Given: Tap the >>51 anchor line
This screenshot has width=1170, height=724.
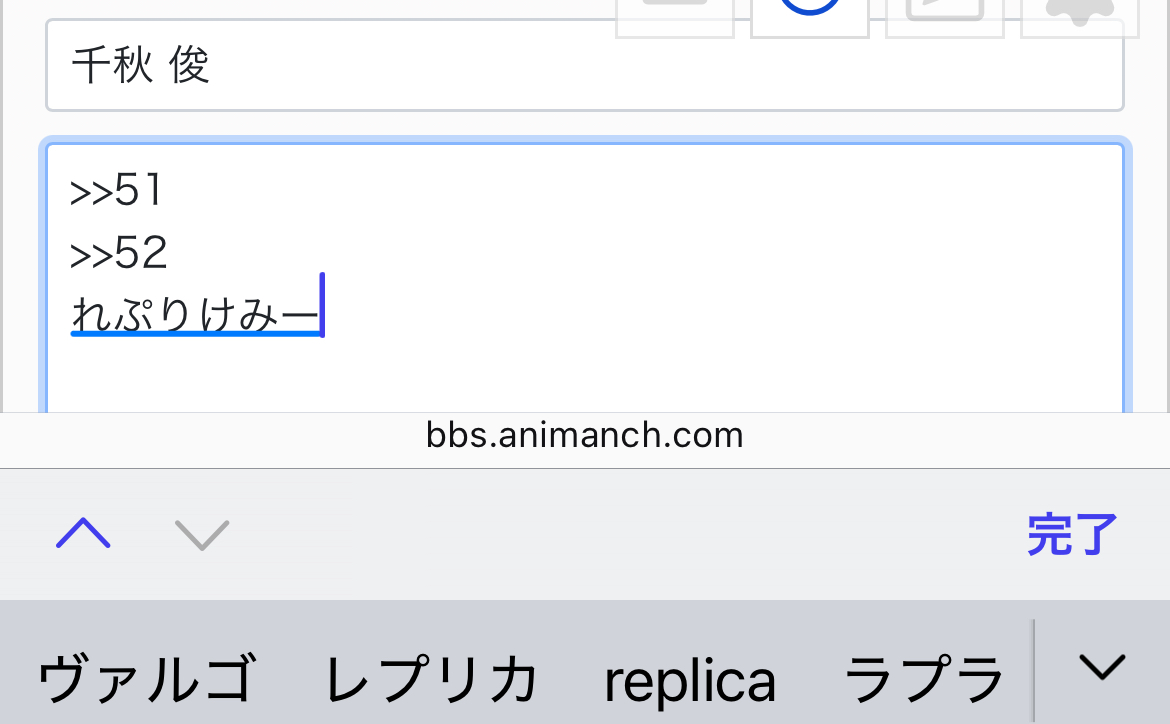Looking at the screenshot, I should pos(116,190).
